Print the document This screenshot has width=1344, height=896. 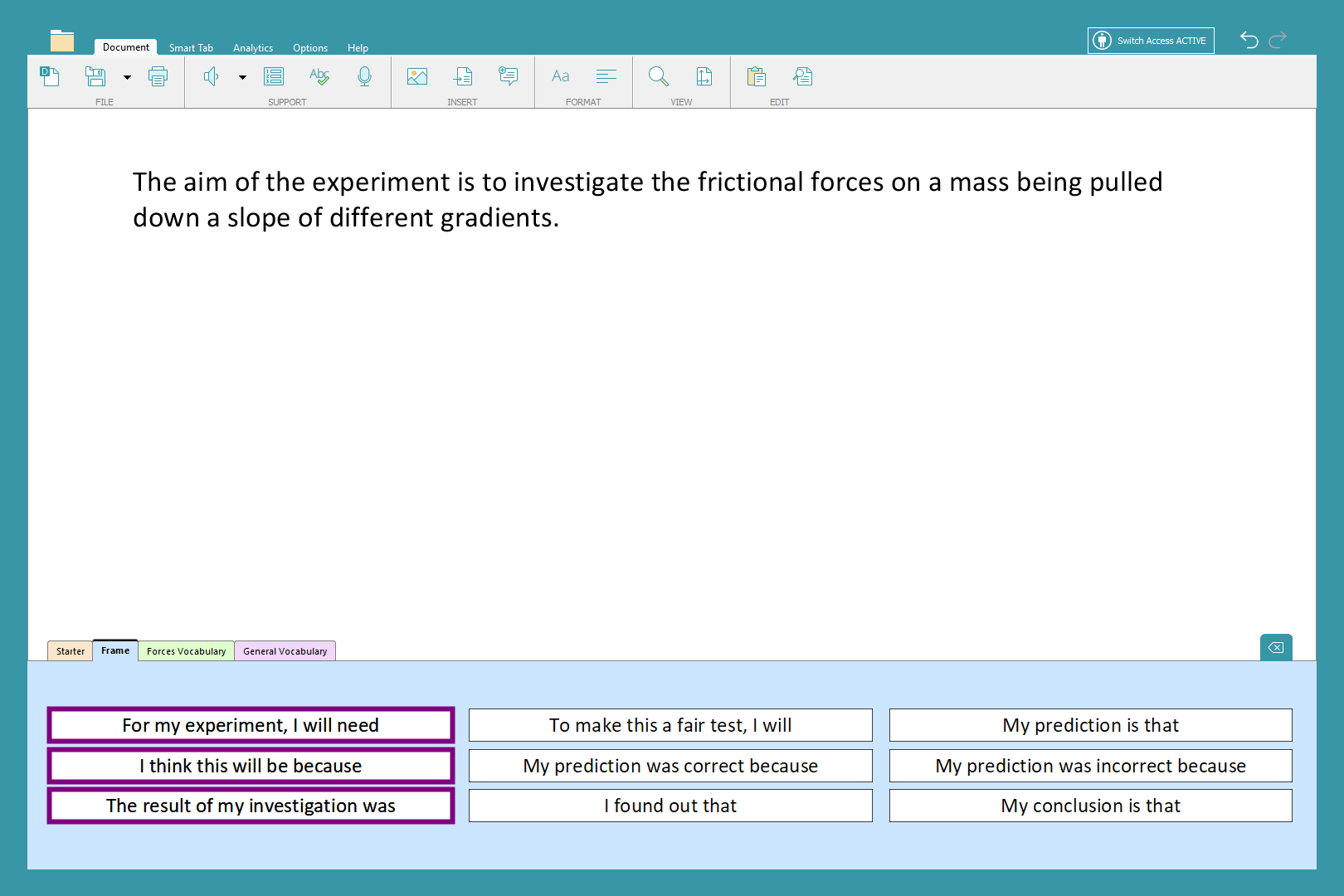[158, 77]
